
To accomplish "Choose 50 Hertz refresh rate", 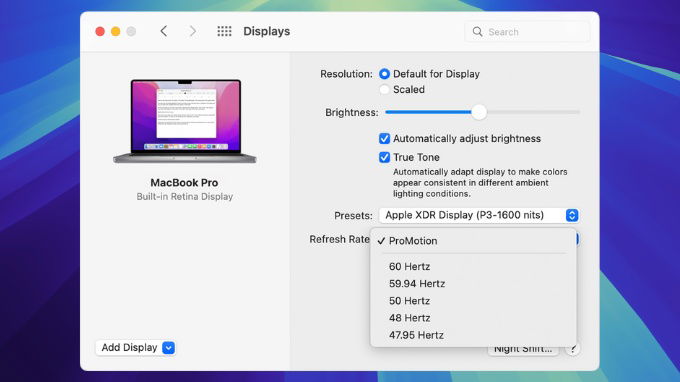I will [x=474, y=301].
